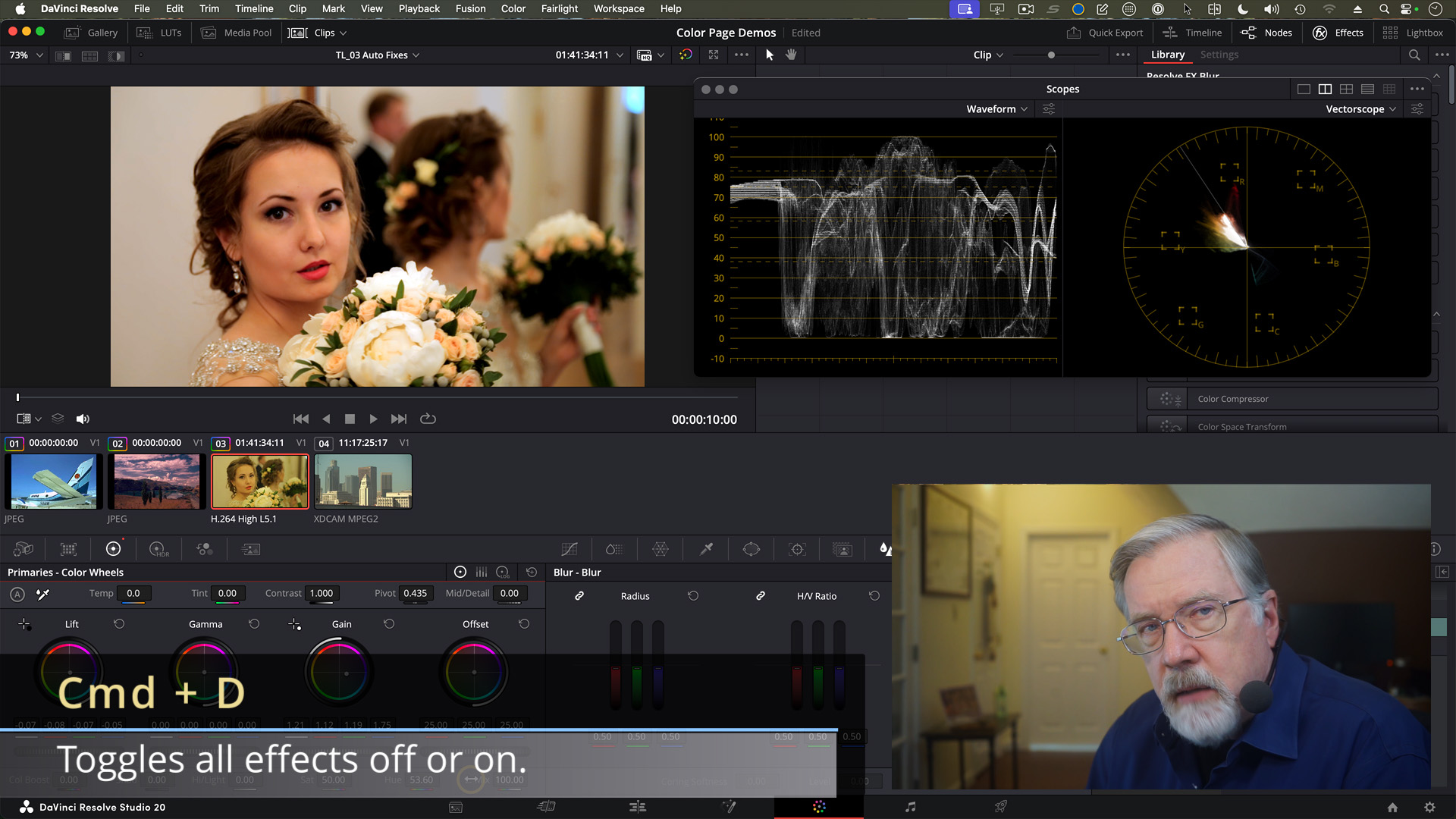Toggle unmix layers icon below viewer
The height and width of the screenshot is (819, 1456).
58,419
